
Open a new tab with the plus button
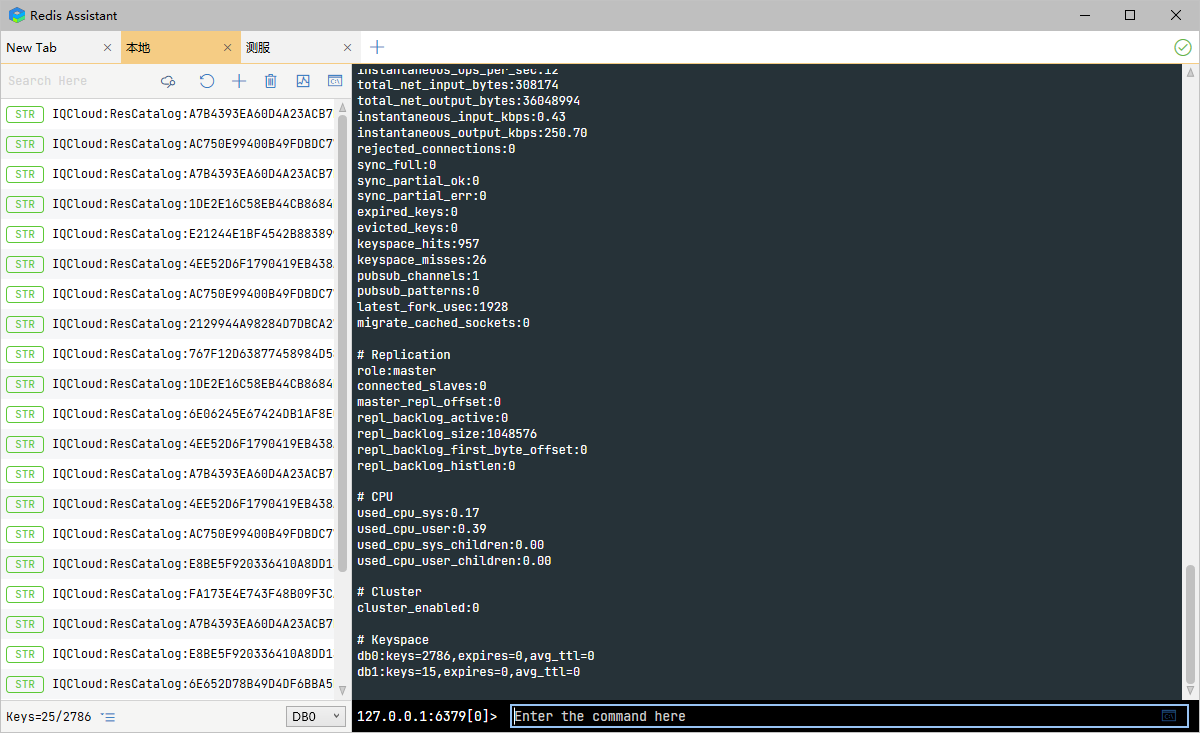tap(376, 47)
